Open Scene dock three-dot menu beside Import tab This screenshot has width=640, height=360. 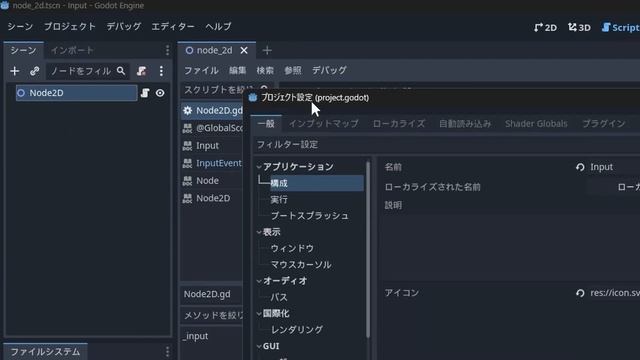coord(167,50)
